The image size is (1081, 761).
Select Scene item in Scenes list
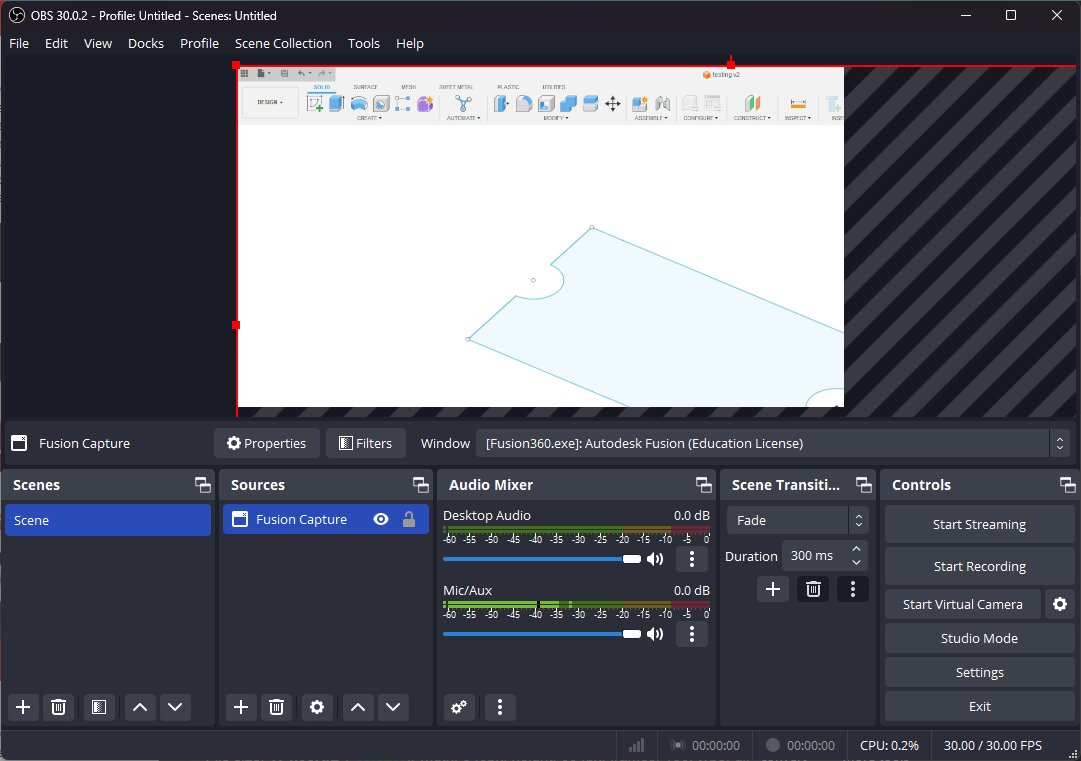coord(108,520)
